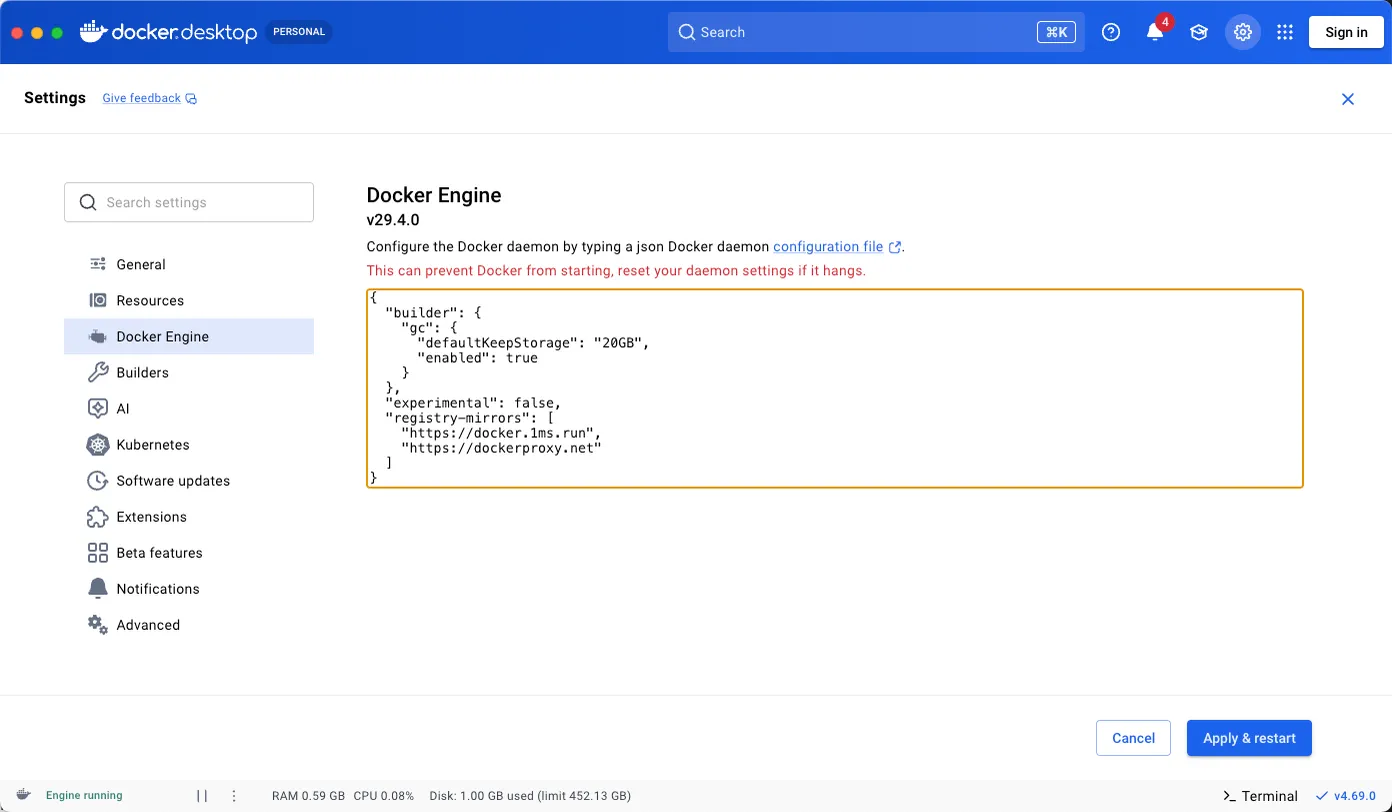Click the RAM 0.59 GB readout
Screen dimensions: 1392x812
[x=308, y=796]
